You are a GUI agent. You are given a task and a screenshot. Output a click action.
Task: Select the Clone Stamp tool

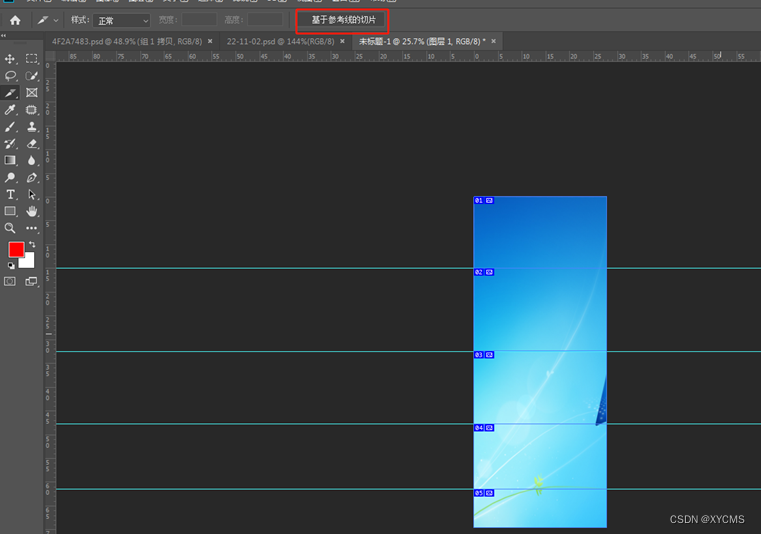(x=32, y=127)
